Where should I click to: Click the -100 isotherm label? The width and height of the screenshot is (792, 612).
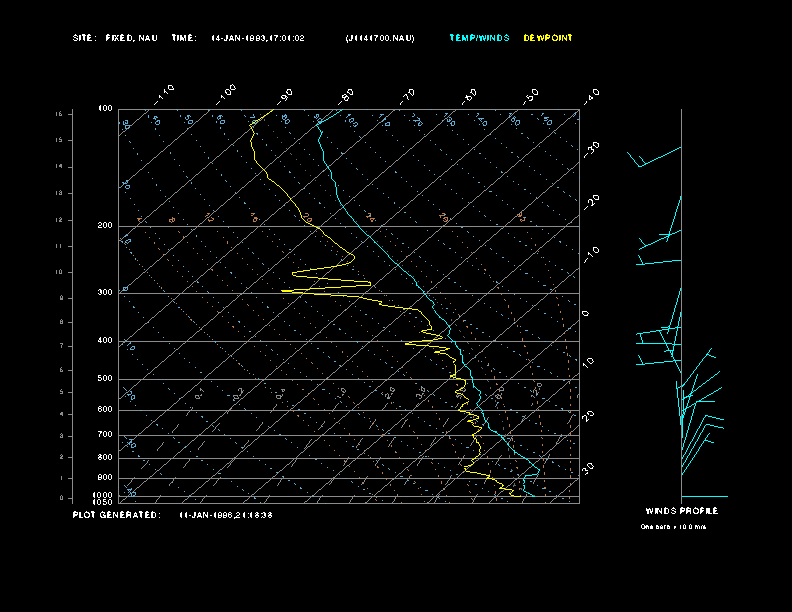click(x=225, y=94)
